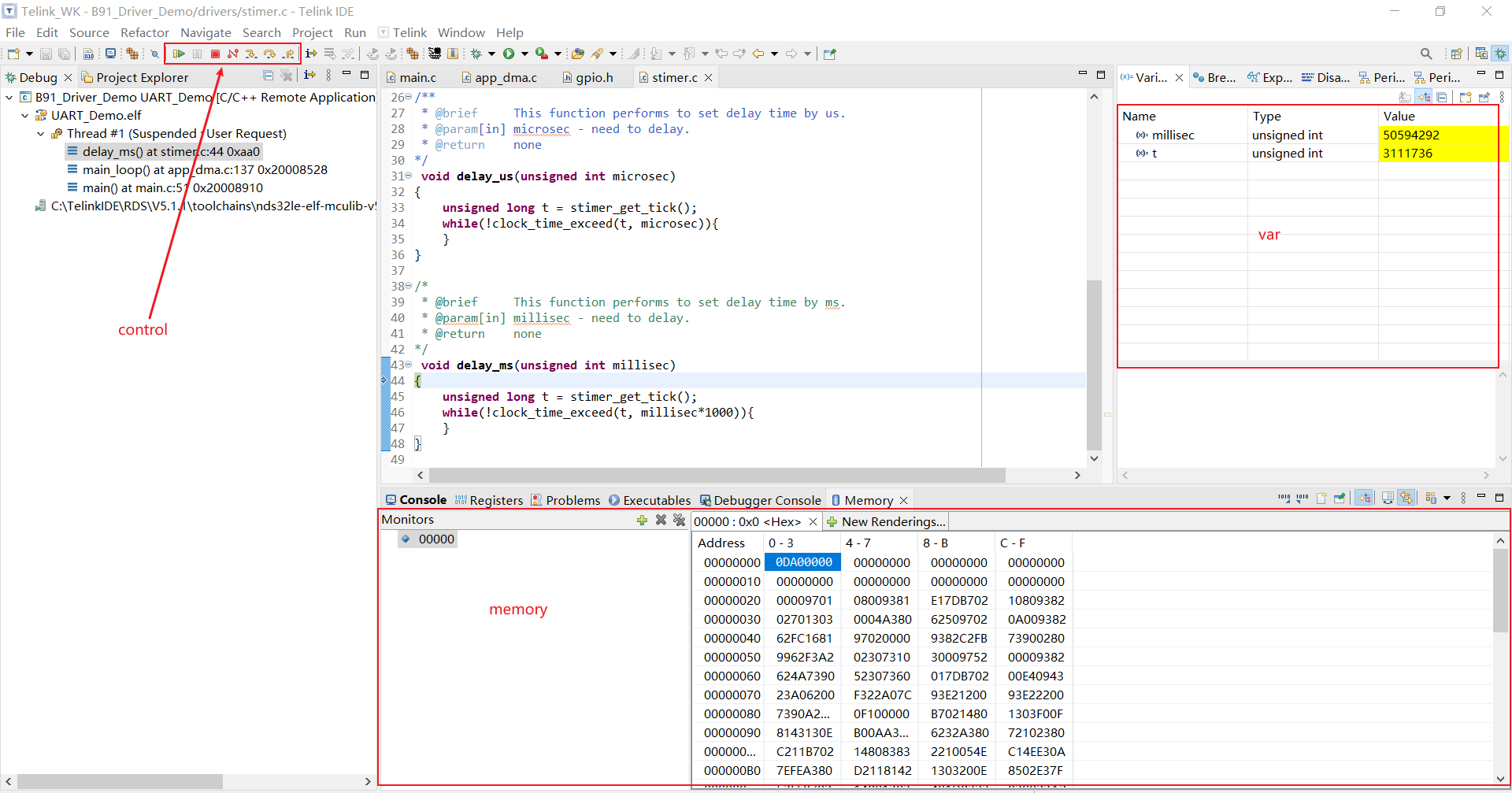Open the Debugger Console tab
The image size is (1512, 793).
(x=761, y=500)
